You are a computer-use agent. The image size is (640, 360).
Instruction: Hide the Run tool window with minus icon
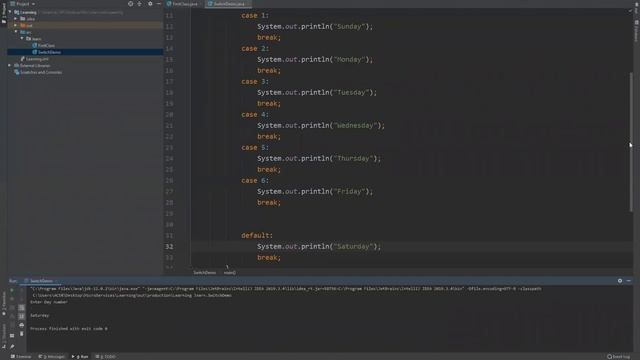[629, 281]
